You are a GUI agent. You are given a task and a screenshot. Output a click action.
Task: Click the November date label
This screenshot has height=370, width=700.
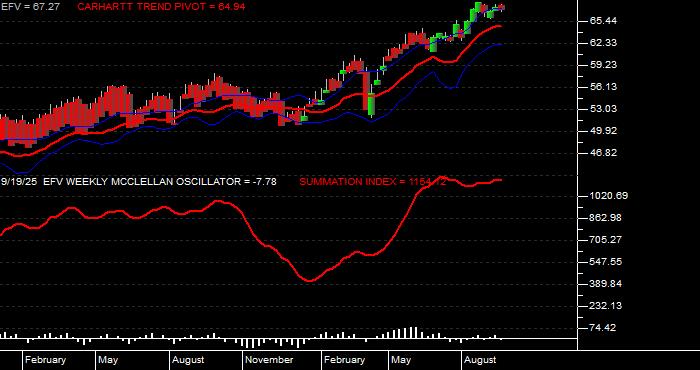[270, 360]
